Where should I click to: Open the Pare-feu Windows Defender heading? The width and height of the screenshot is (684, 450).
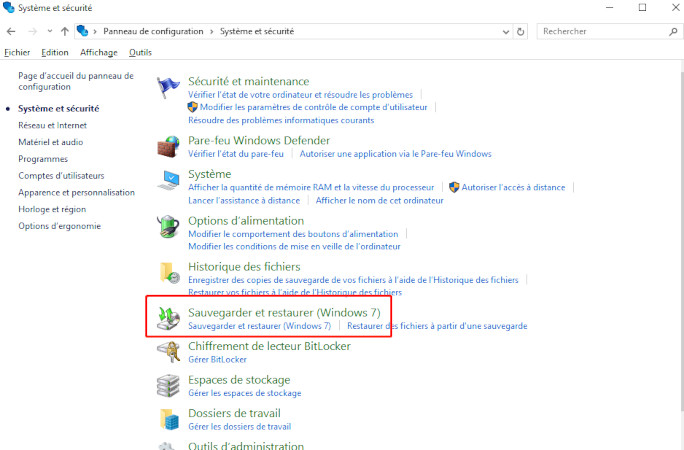click(x=259, y=140)
